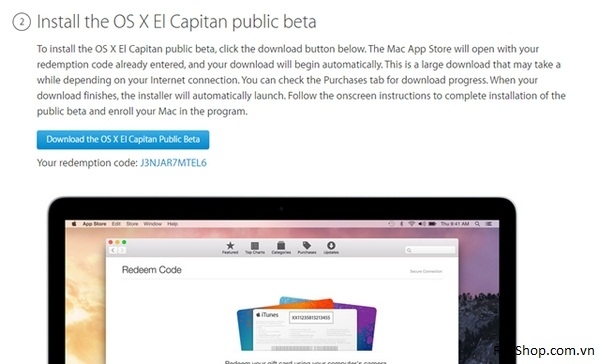This screenshot has width=600, height=364.
Task: Open the Edit menu in the pictured menu bar
Action: point(116,224)
